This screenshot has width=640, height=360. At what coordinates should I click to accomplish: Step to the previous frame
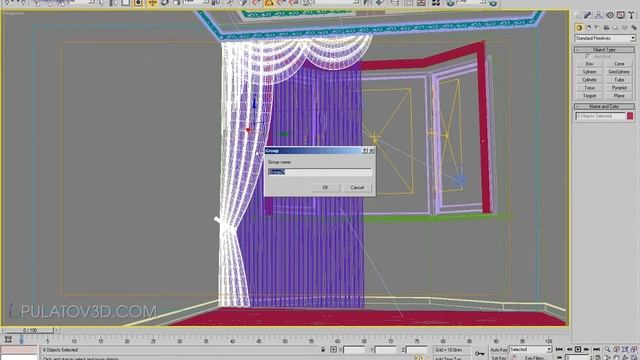(x=569, y=350)
